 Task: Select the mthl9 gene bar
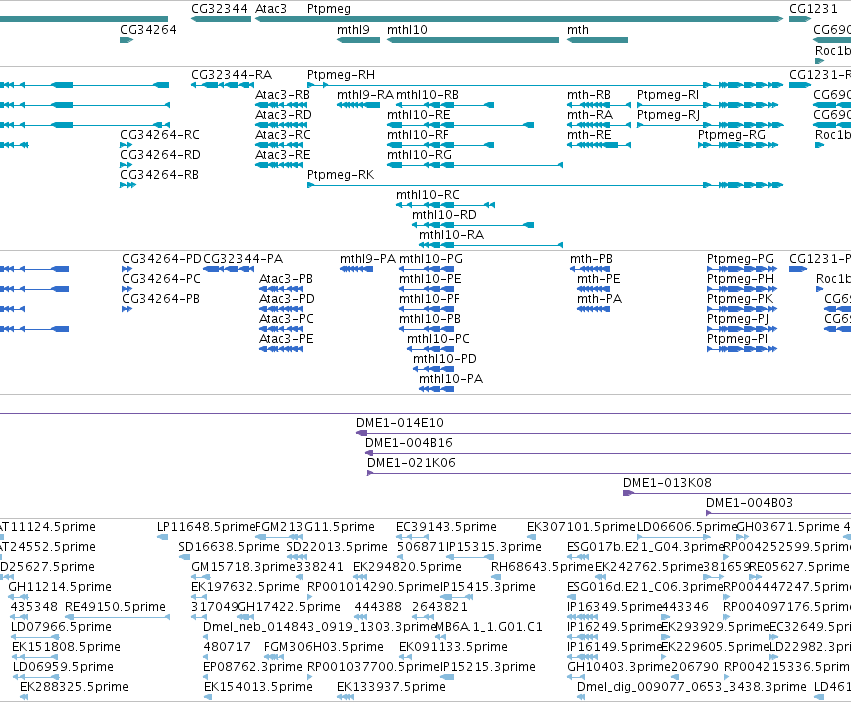[358, 40]
